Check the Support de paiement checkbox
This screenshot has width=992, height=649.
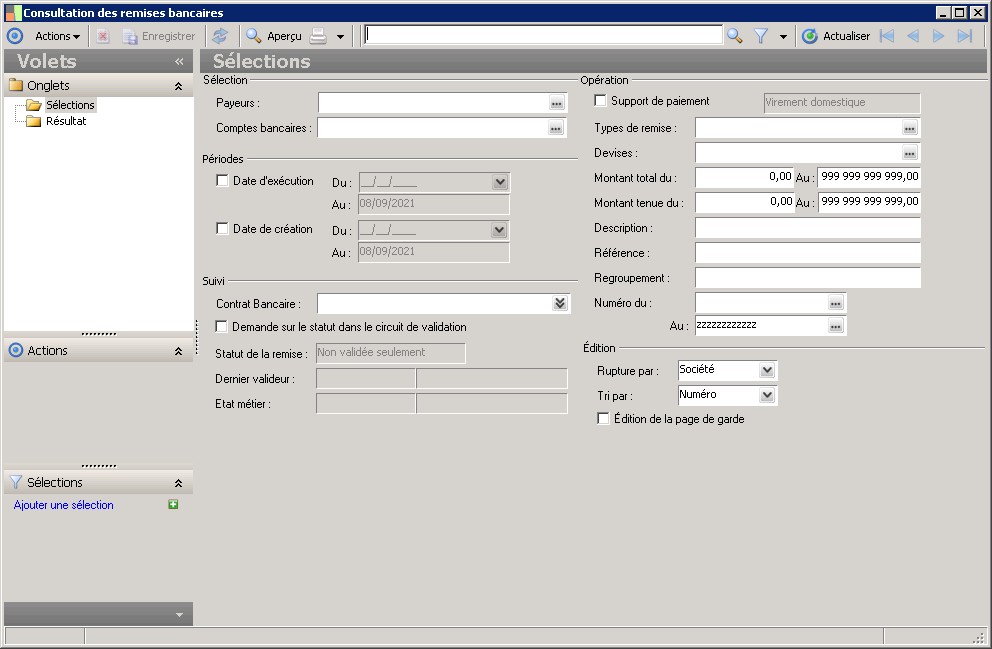(600, 101)
